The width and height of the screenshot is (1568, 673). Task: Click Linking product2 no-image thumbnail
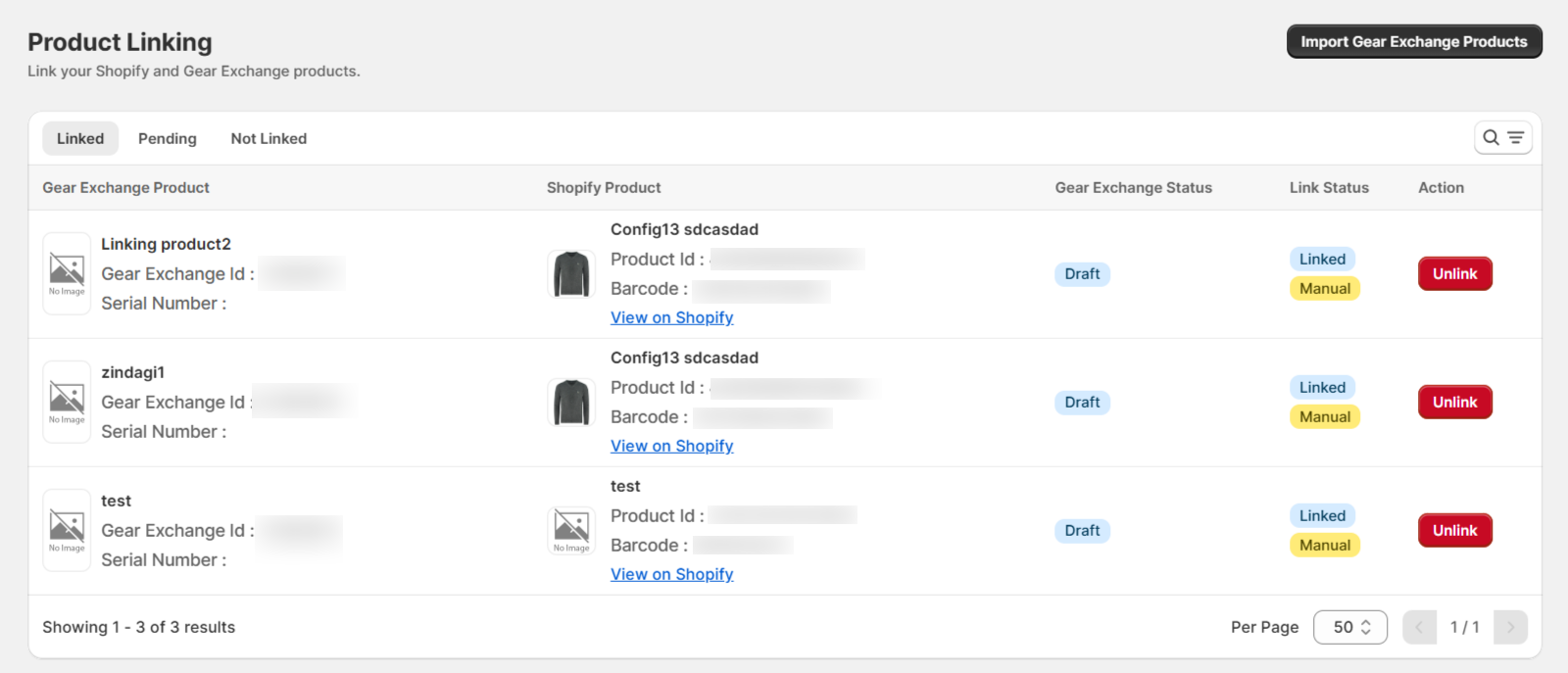pos(67,273)
